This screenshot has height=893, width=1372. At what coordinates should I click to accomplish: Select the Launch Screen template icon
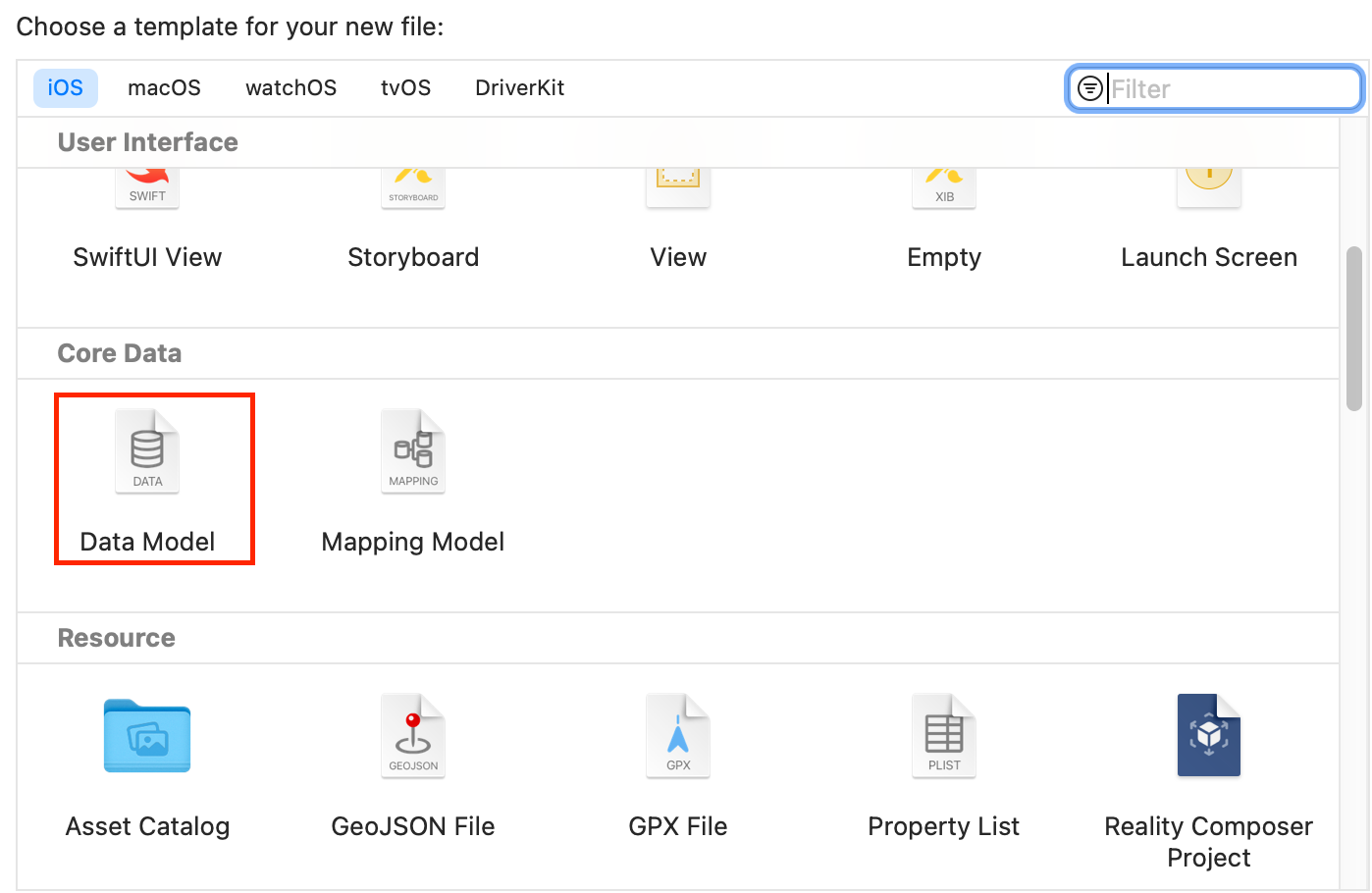point(1209,188)
